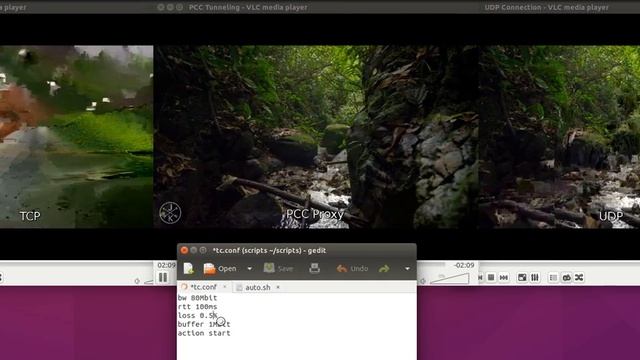Toggle shuffle mode in UDP VLC

click(579, 278)
